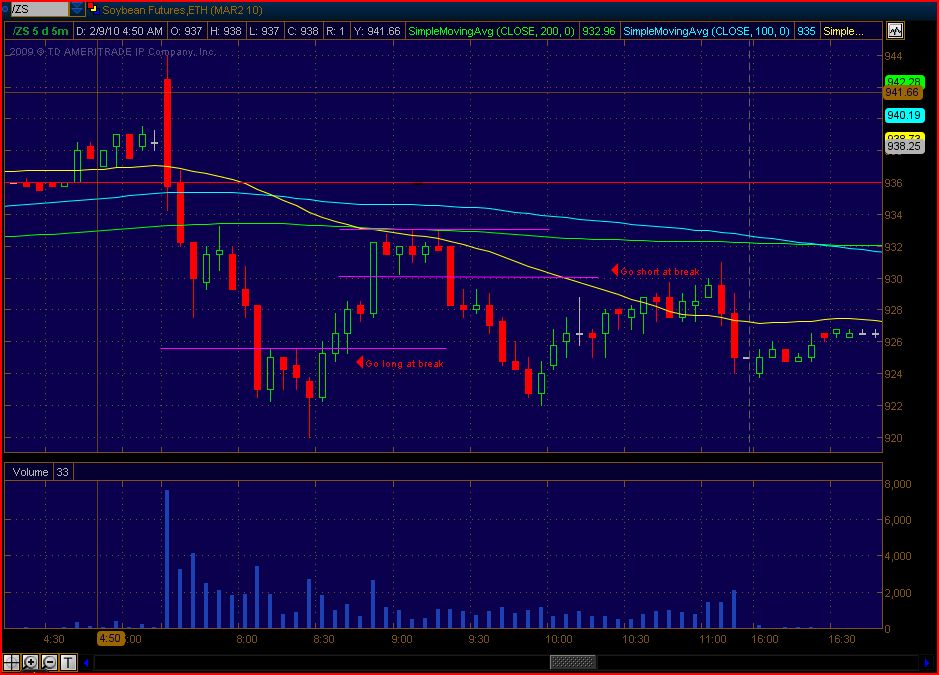Image resolution: width=939 pixels, height=675 pixels.
Task: Click the 'H: 938' high value
Action: click(x=226, y=31)
